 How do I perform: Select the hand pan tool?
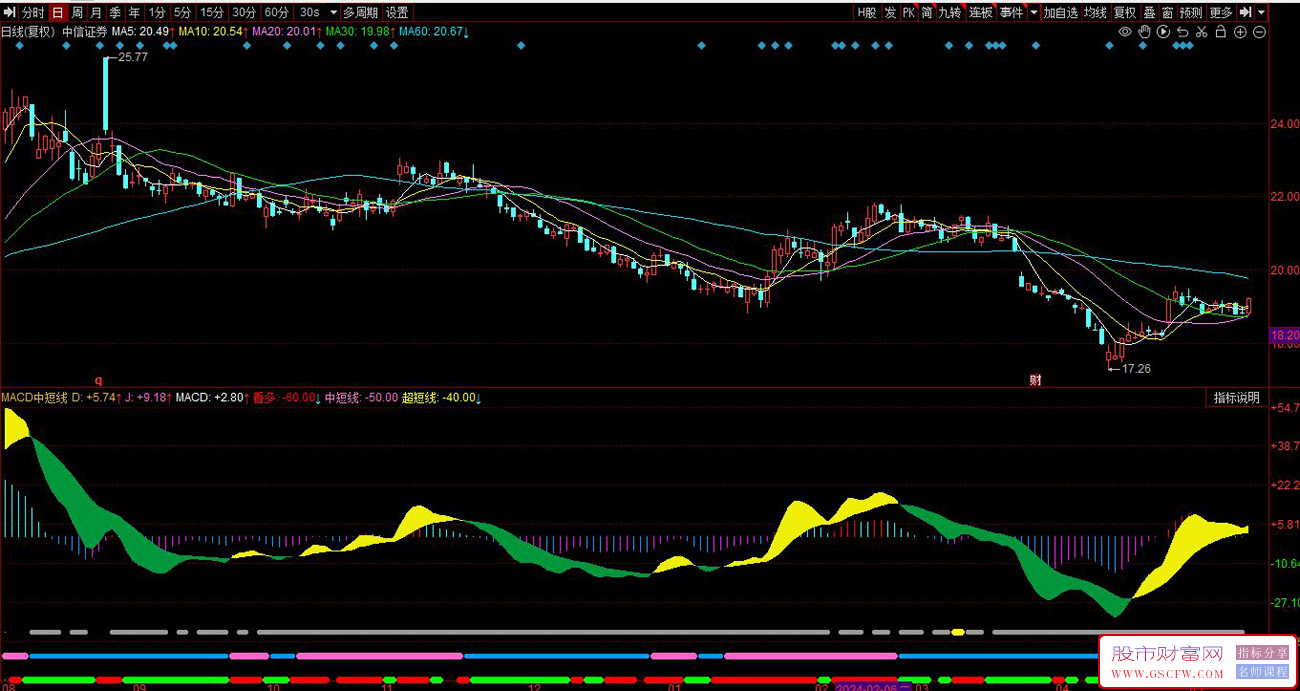(1145, 32)
